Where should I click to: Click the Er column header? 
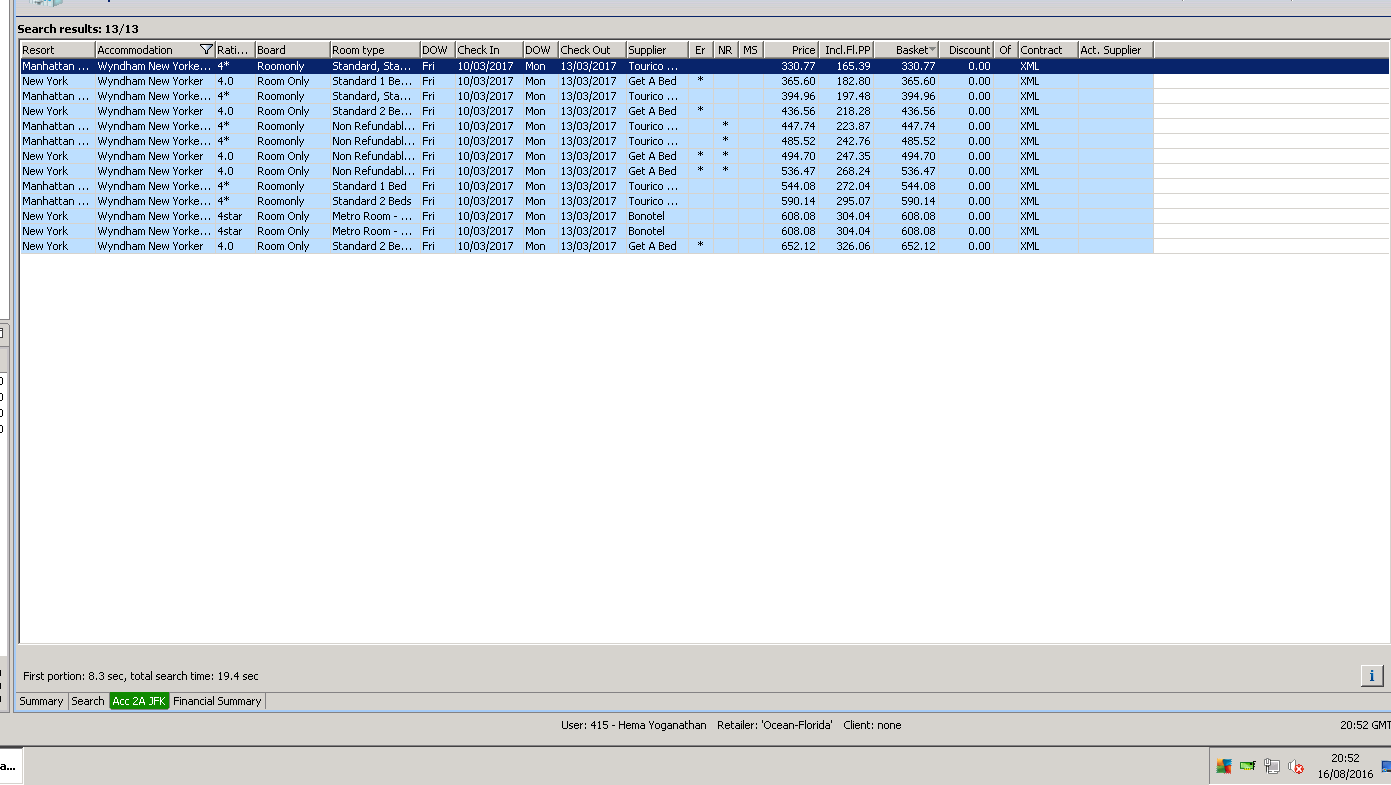[x=701, y=50]
